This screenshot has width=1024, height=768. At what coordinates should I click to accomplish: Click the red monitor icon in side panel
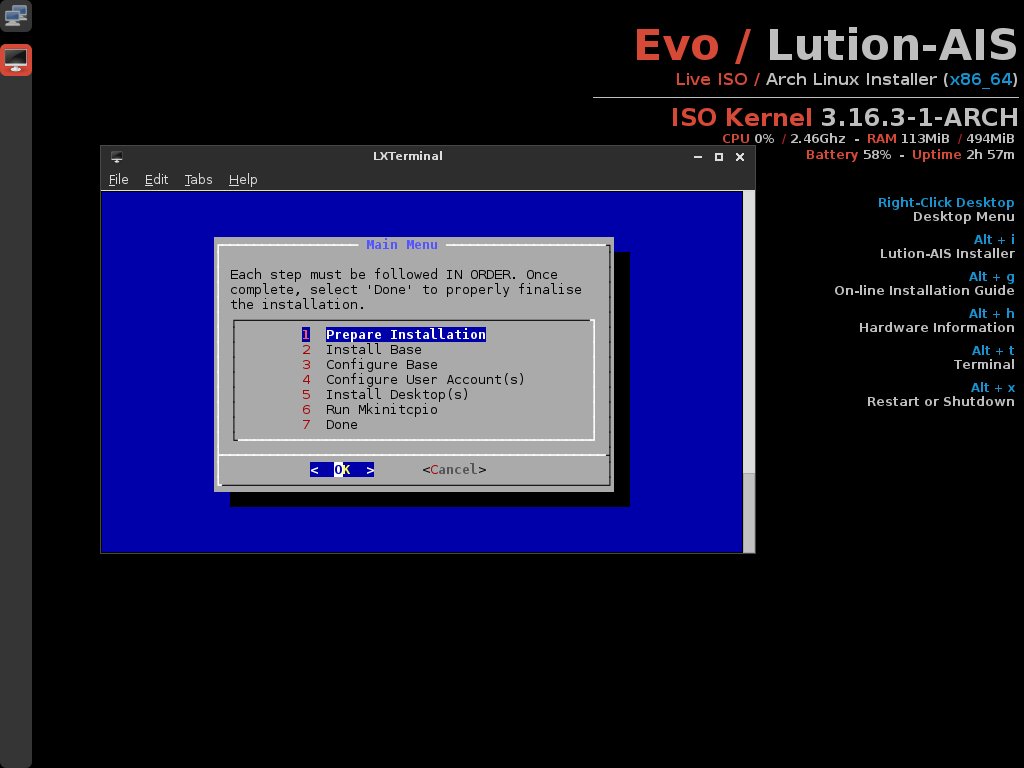16,60
